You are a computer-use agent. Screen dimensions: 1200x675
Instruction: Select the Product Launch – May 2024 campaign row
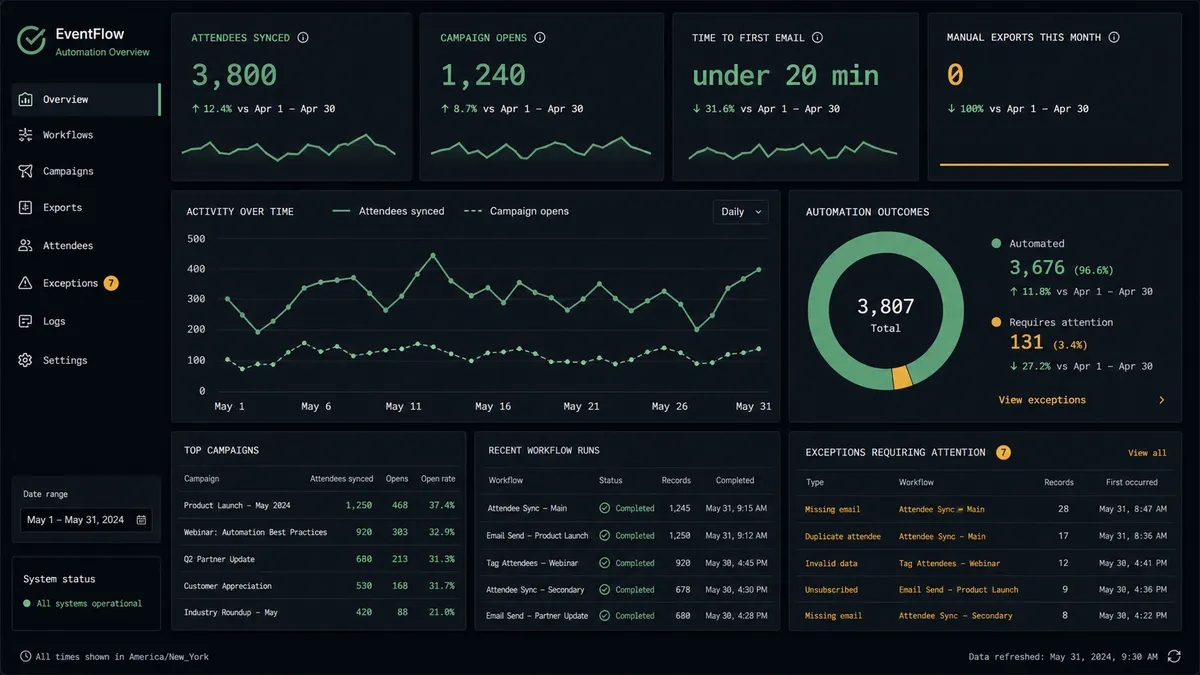click(x=319, y=505)
